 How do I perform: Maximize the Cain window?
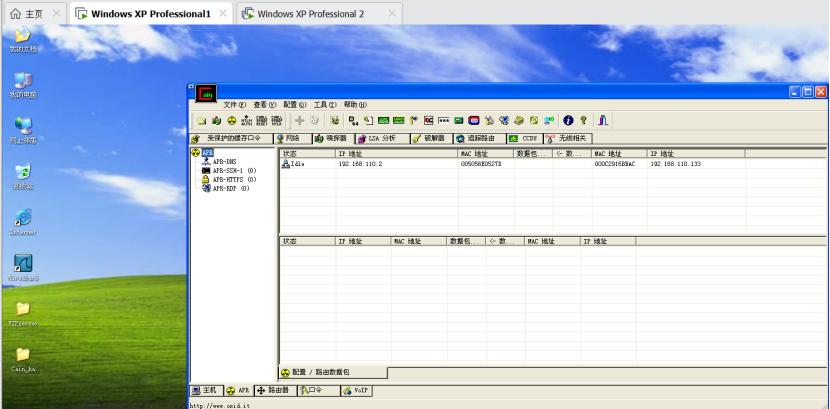tap(808, 92)
